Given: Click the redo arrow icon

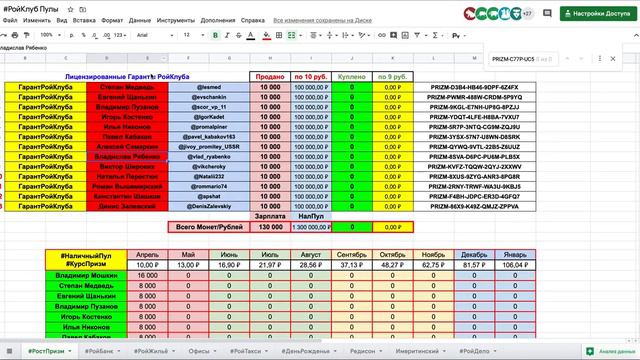Looking at the screenshot, I should [4, 36].
